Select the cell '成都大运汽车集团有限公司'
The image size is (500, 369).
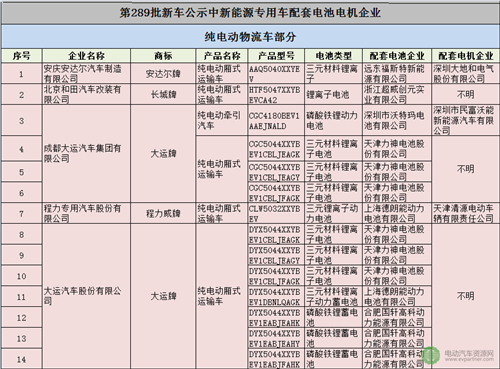tap(86, 153)
